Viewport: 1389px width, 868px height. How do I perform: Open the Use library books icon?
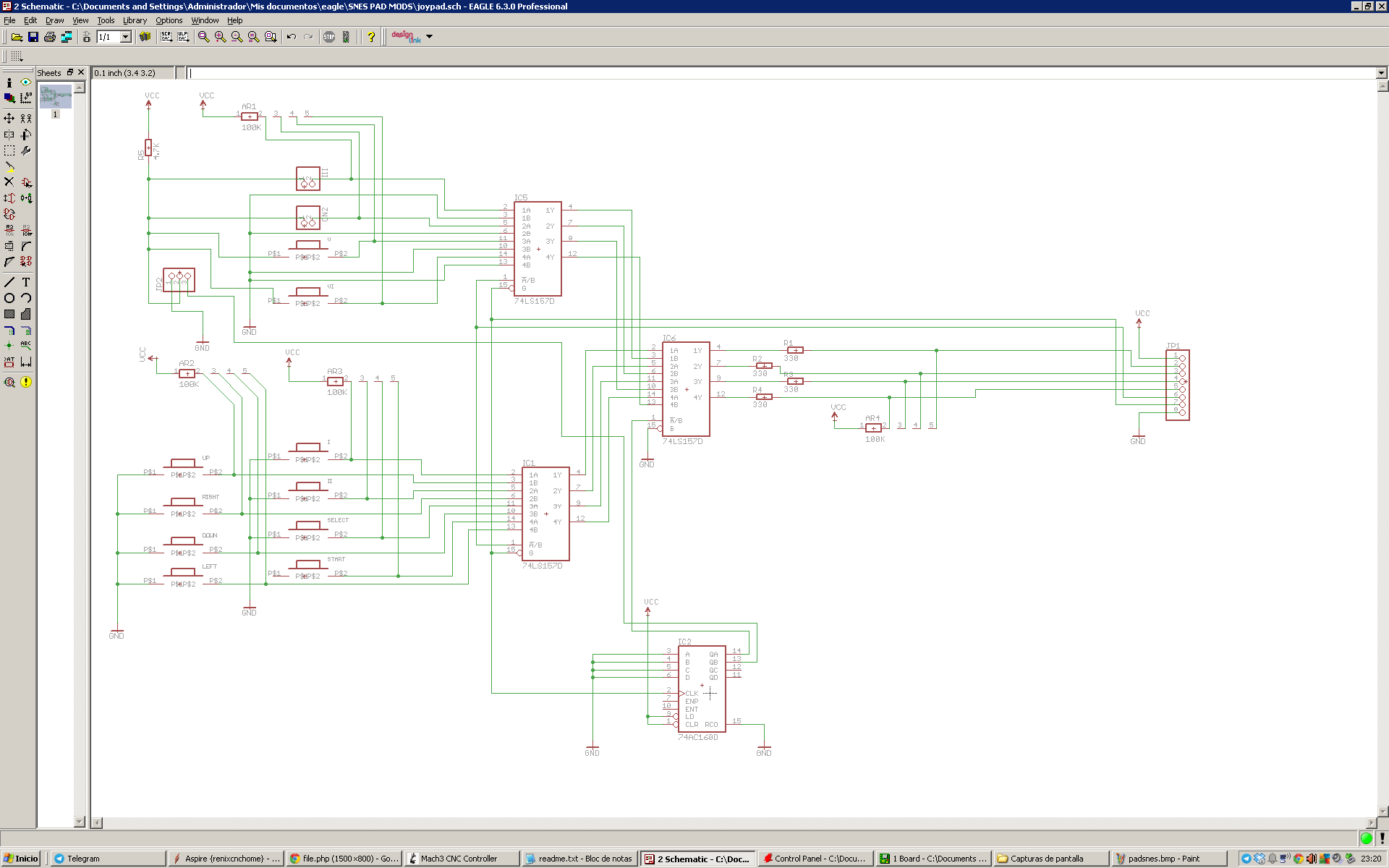145,37
